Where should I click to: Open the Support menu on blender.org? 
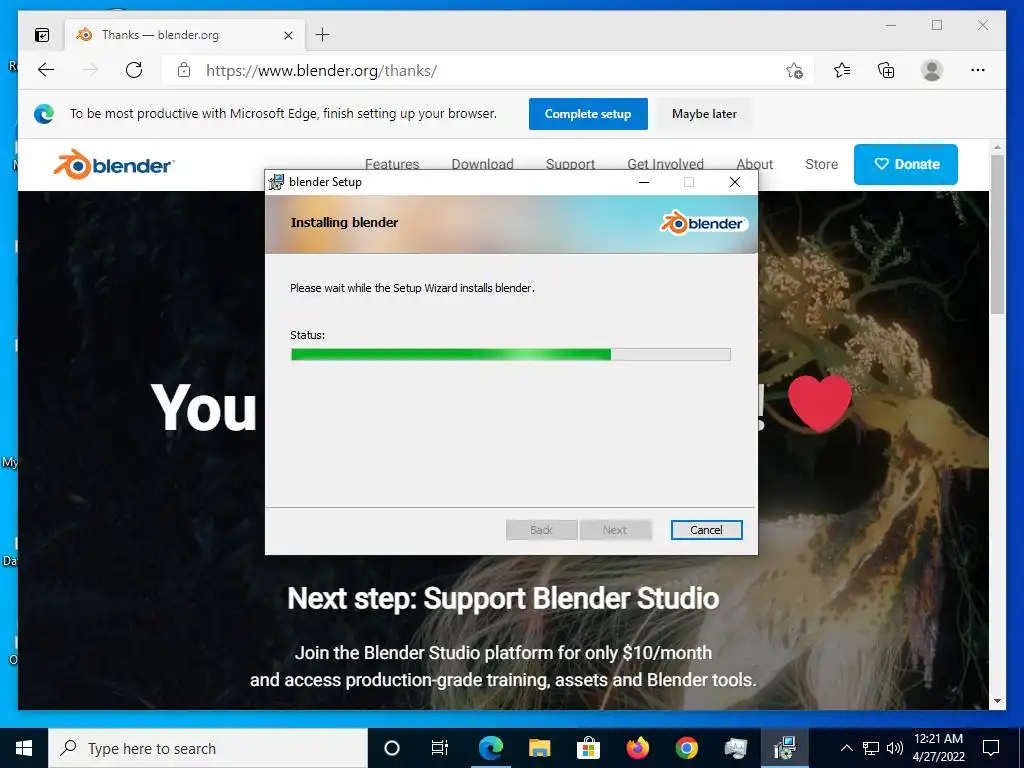click(570, 164)
